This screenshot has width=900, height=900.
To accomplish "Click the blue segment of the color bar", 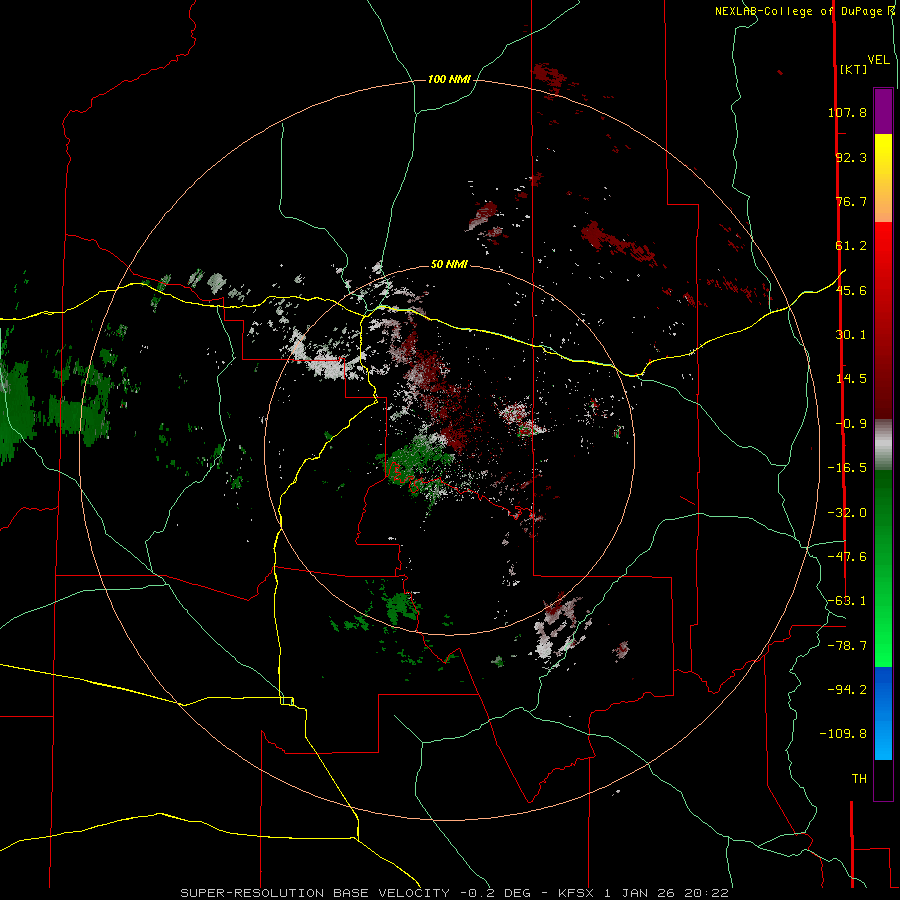I will click(883, 713).
